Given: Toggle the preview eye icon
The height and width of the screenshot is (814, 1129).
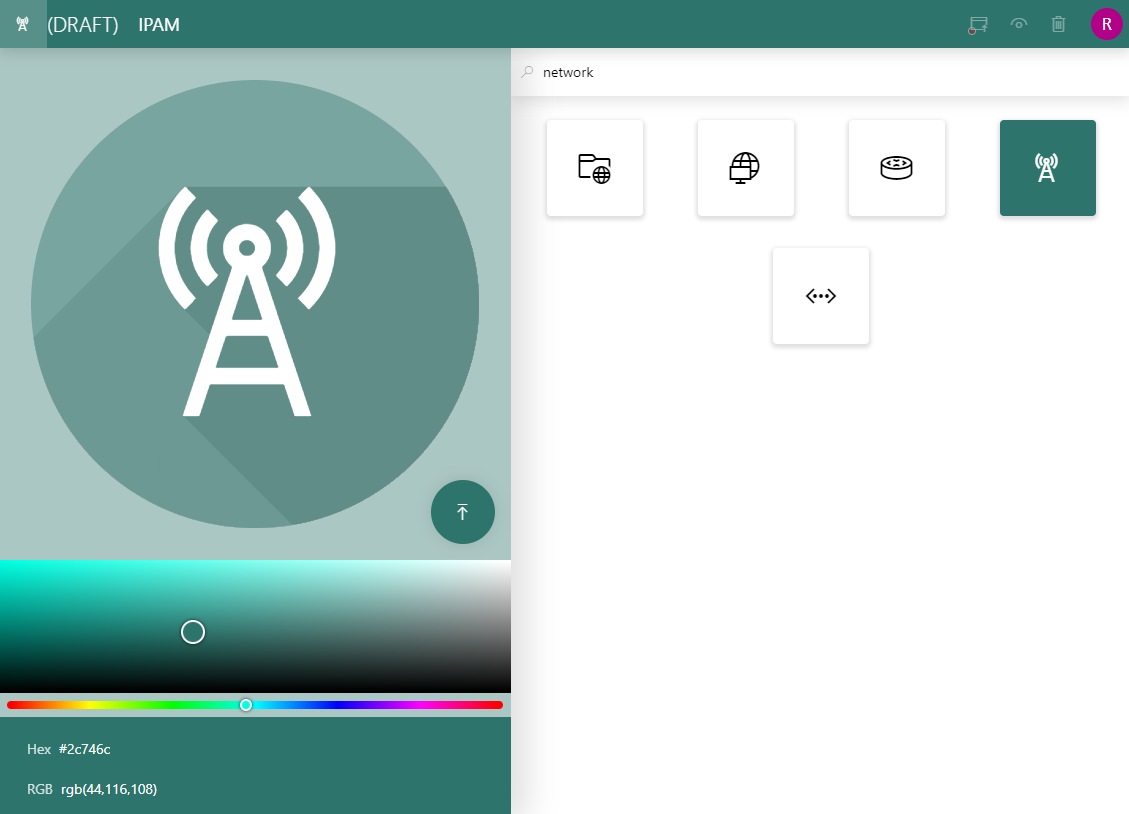Looking at the screenshot, I should [1018, 23].
